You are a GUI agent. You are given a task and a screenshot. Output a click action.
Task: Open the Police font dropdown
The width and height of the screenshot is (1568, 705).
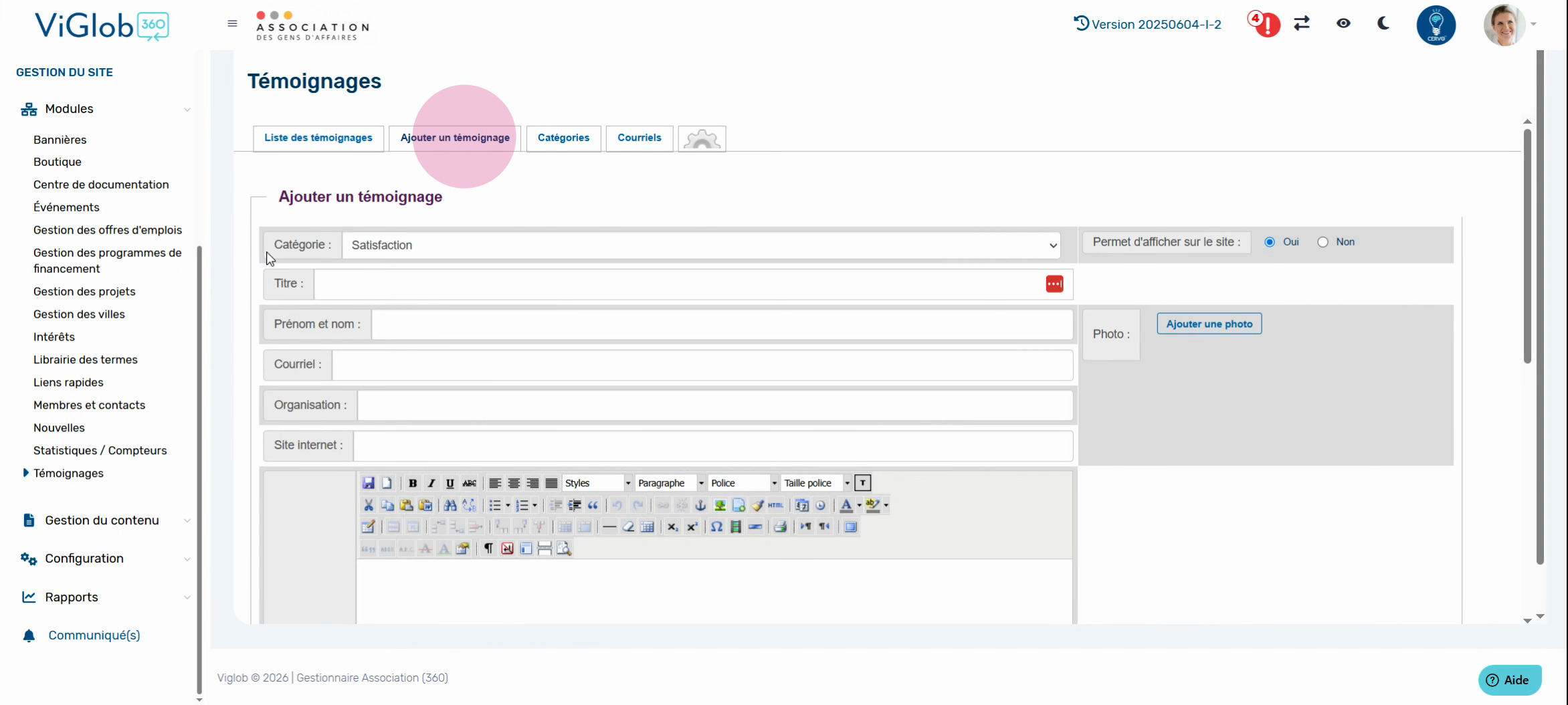pyautogui.click(x=744, y=483)
